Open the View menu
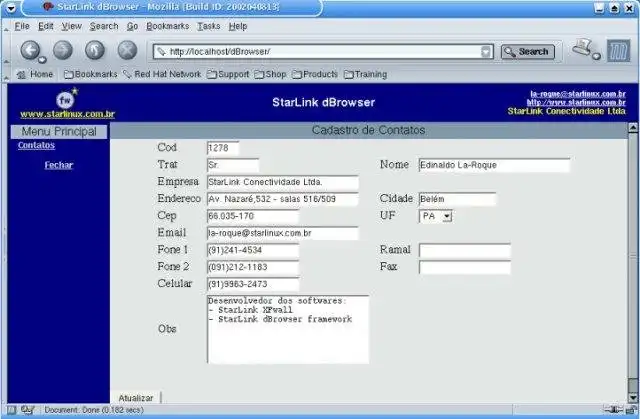The image size is (640, 419). pos(71,26)
